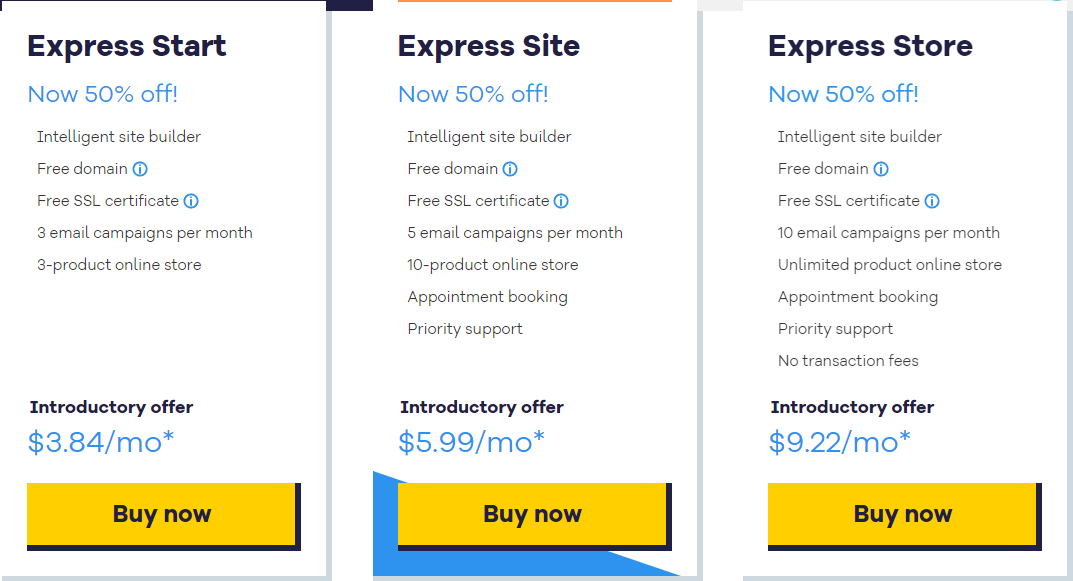The height and width of the screenshot is (581, 1073).
Task: Click the Express Start plan heading
Action: [x=127, y=46]
